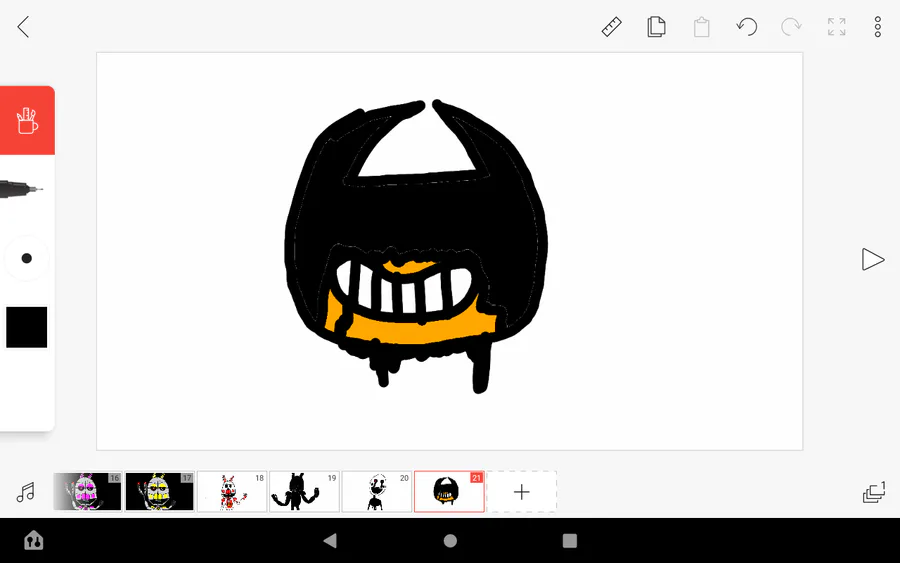Tap the bottom-left system bar icon
The height and width of the screenshot is (563, 900).
[x=33, y=541]
